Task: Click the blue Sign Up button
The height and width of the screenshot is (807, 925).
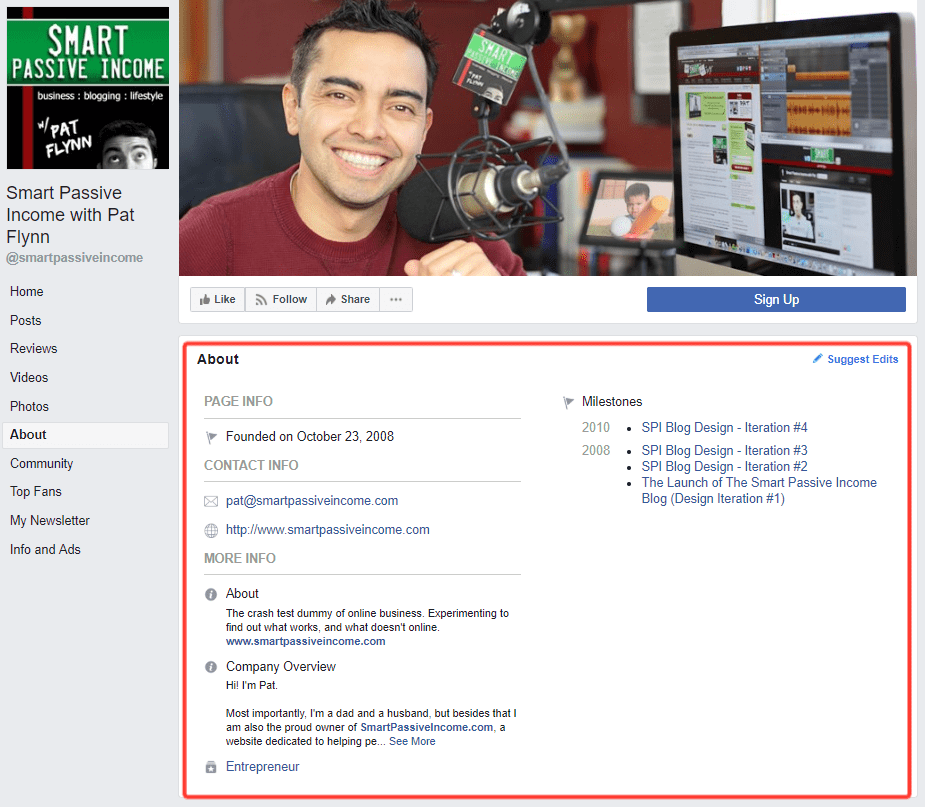Action: click(x=776, y=300)
